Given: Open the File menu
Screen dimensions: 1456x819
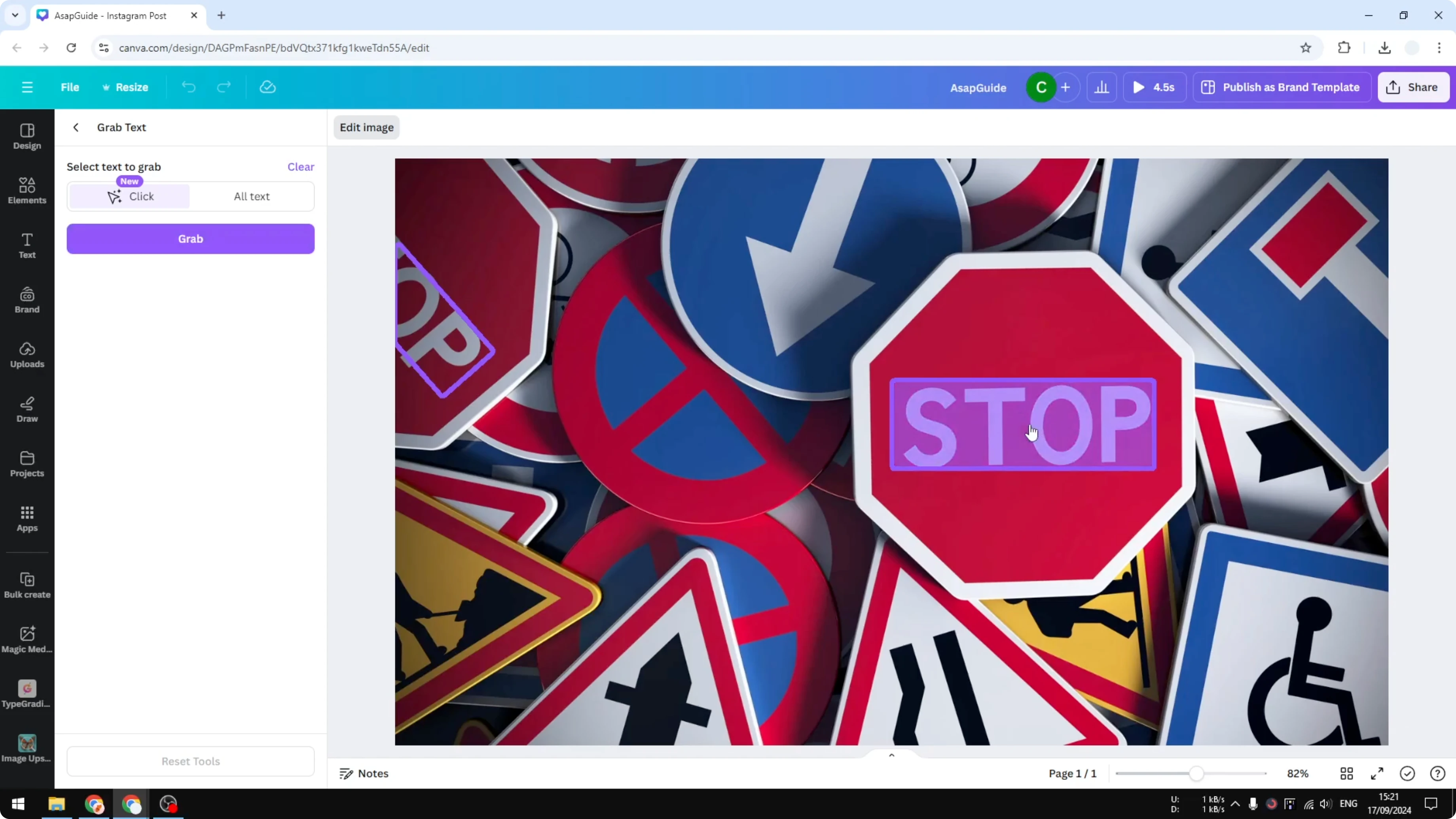Looking at the screenshot, I should pyautogui.click(x=70, y=87).
